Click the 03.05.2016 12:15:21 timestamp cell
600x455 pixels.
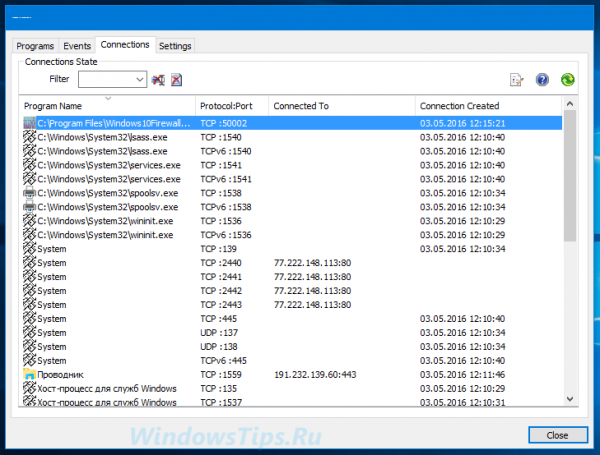462,123
